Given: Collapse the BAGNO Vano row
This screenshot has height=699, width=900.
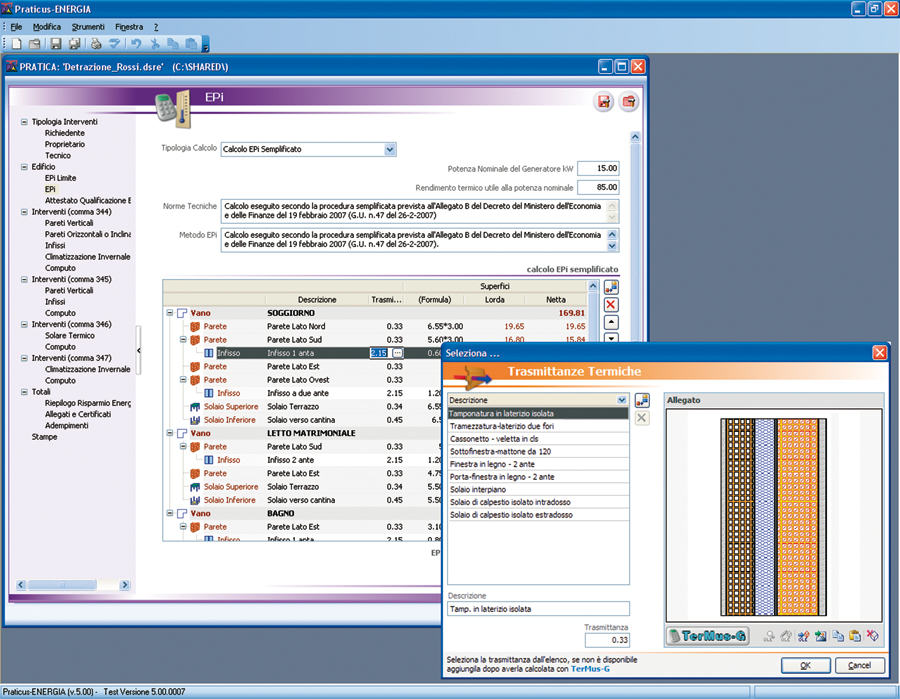Looking at the screenshot, I should [x=170, y=514].
